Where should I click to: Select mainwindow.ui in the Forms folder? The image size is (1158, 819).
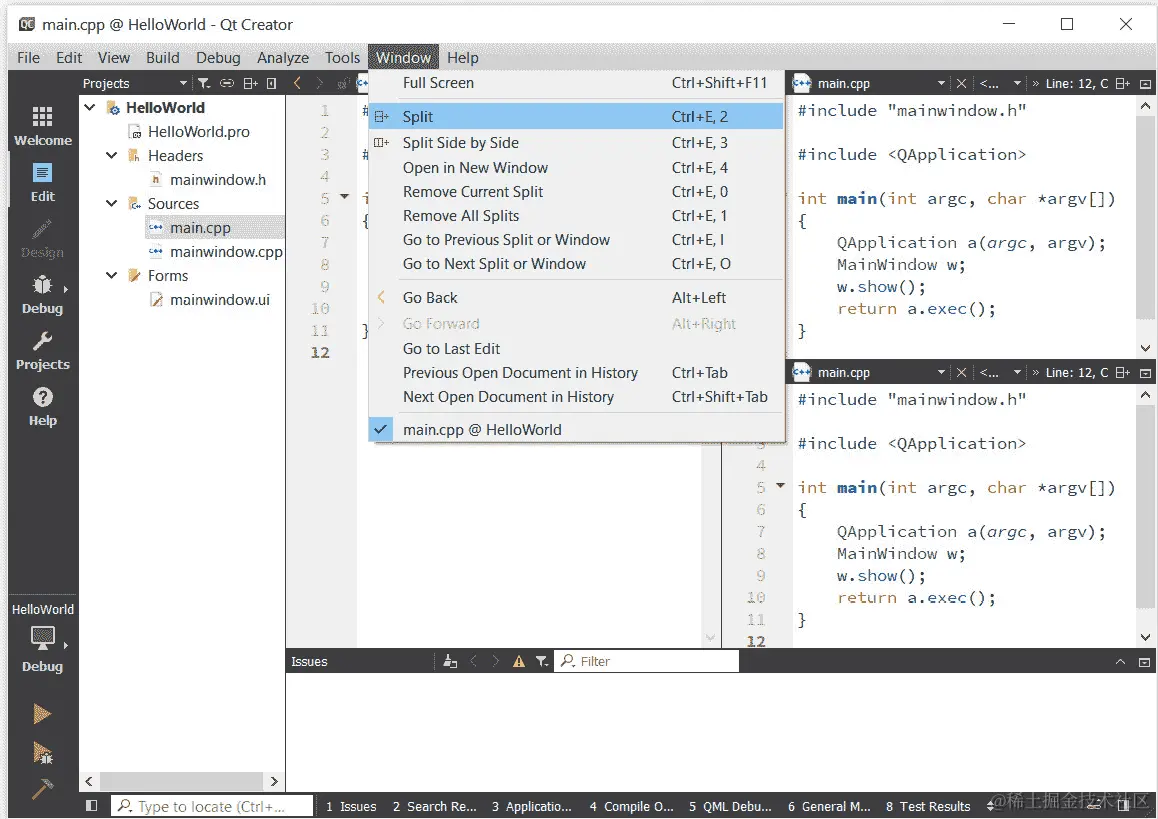[219, 300]
